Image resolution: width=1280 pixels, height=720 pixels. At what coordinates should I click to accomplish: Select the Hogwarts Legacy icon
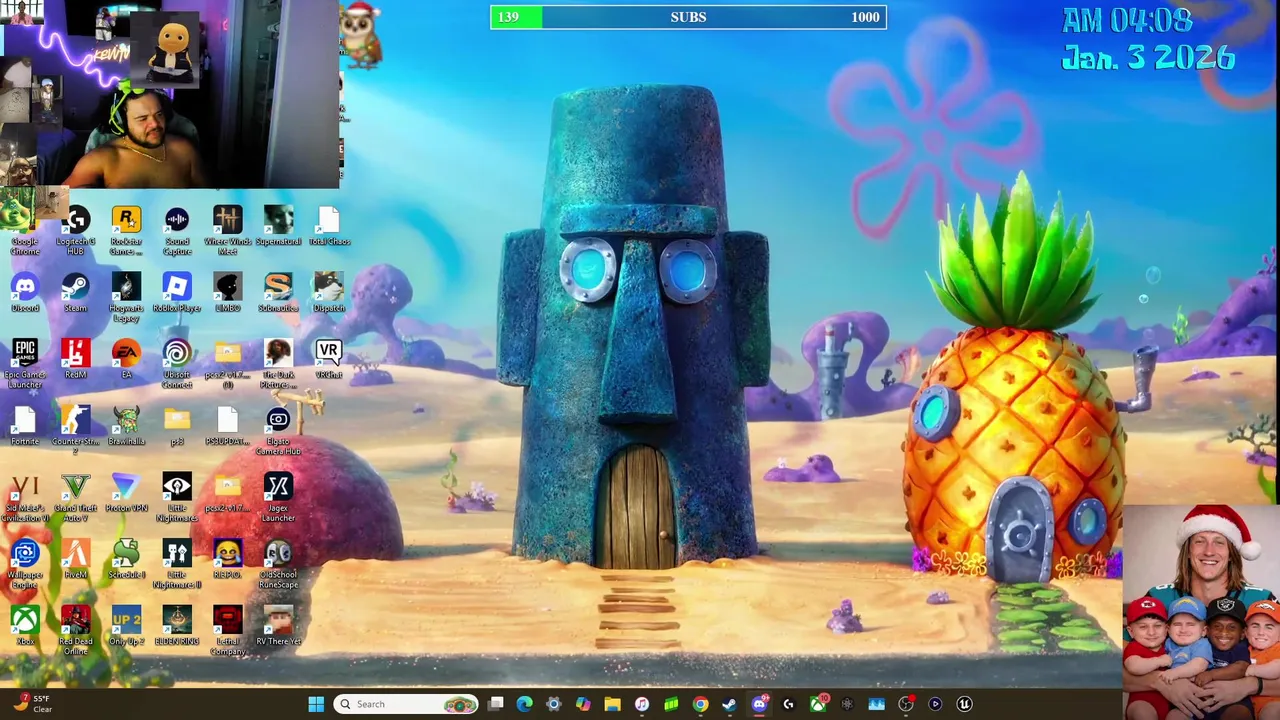[126, 298]
